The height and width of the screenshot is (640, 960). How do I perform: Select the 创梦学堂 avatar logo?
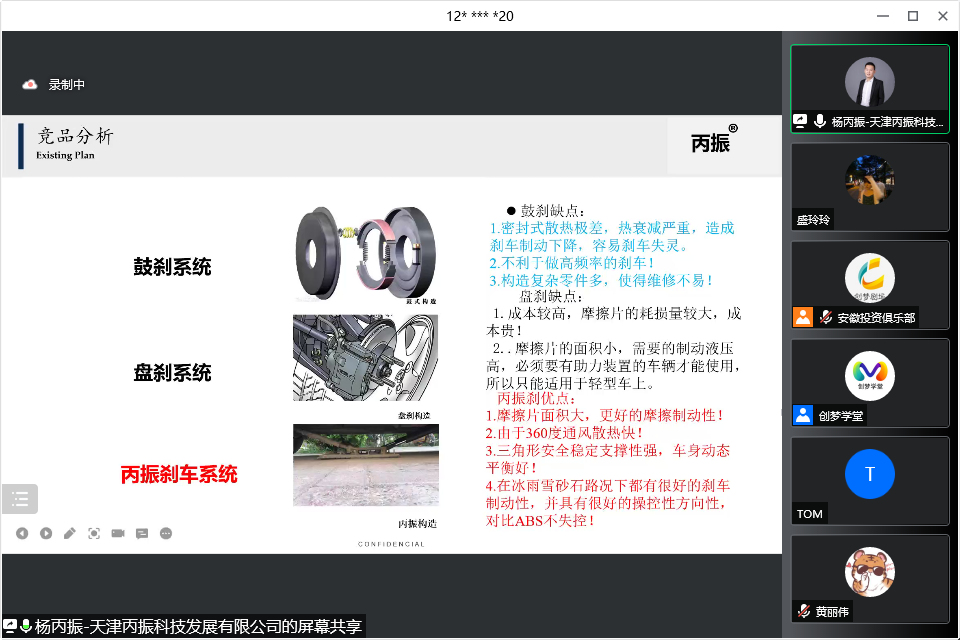click(869, 376)
